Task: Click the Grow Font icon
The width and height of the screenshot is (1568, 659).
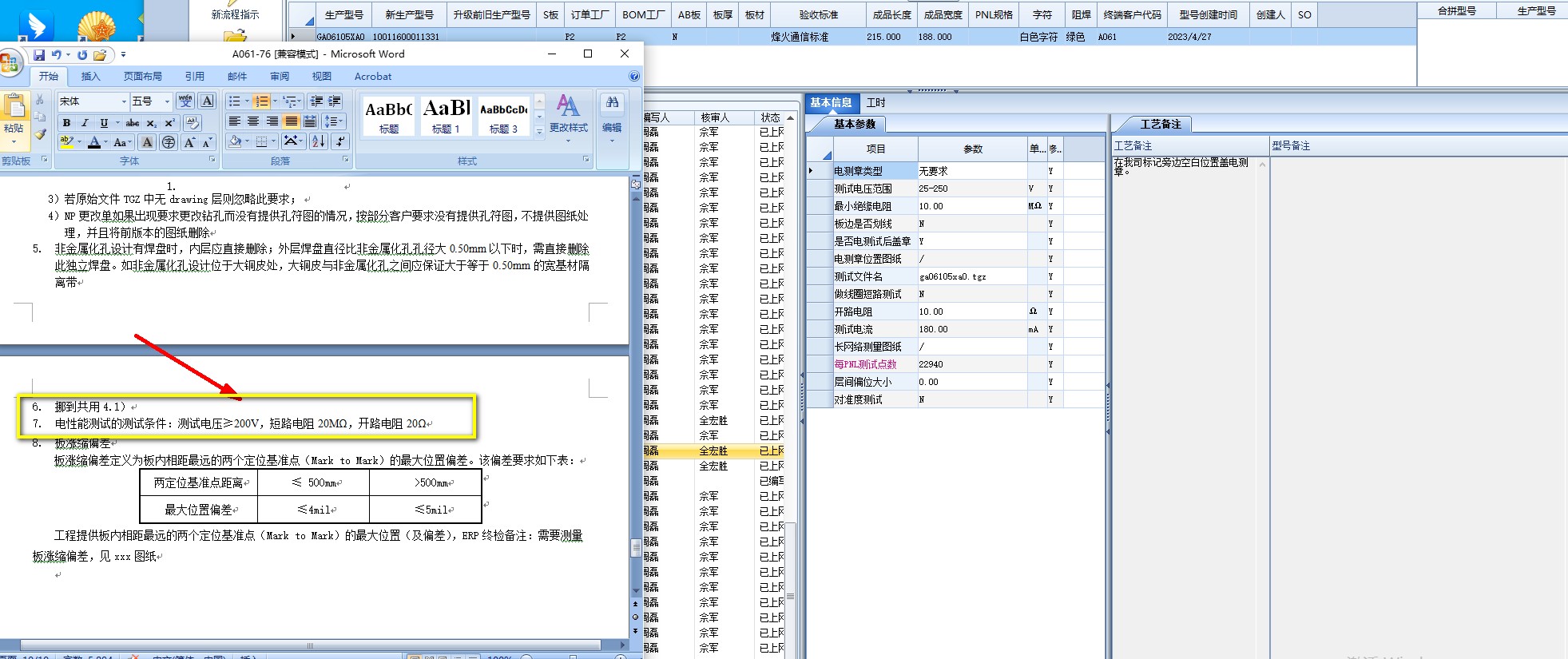Action: coord(189,142)
